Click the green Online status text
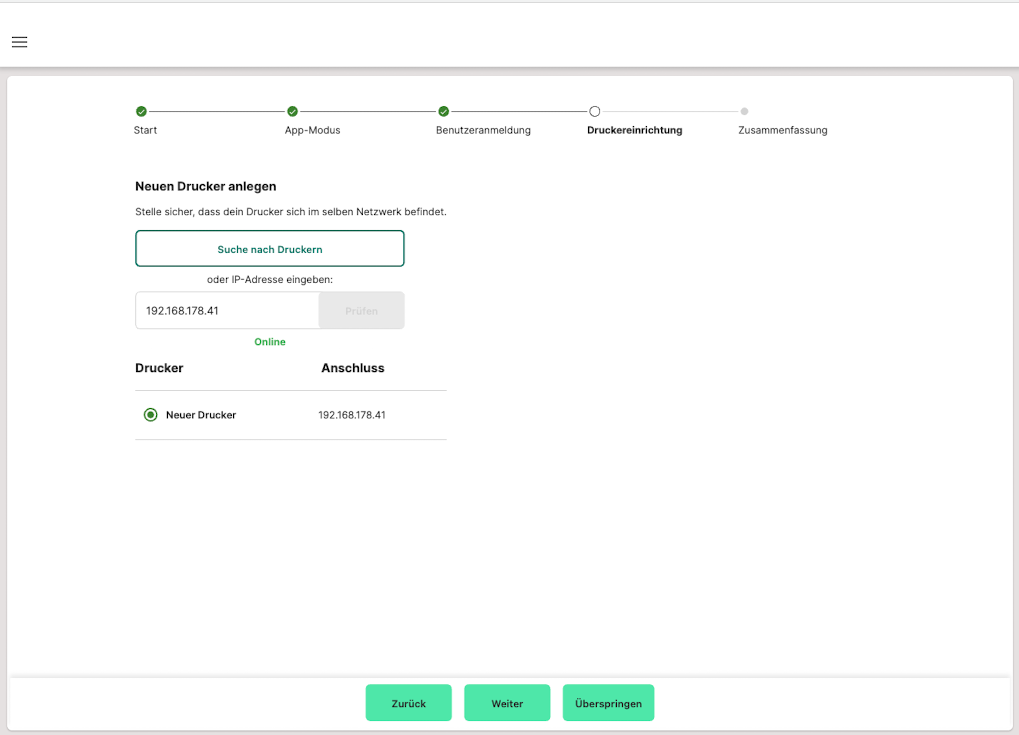Image resolution: width=1019 pixels, height=735 pixels. coord(270,342)
